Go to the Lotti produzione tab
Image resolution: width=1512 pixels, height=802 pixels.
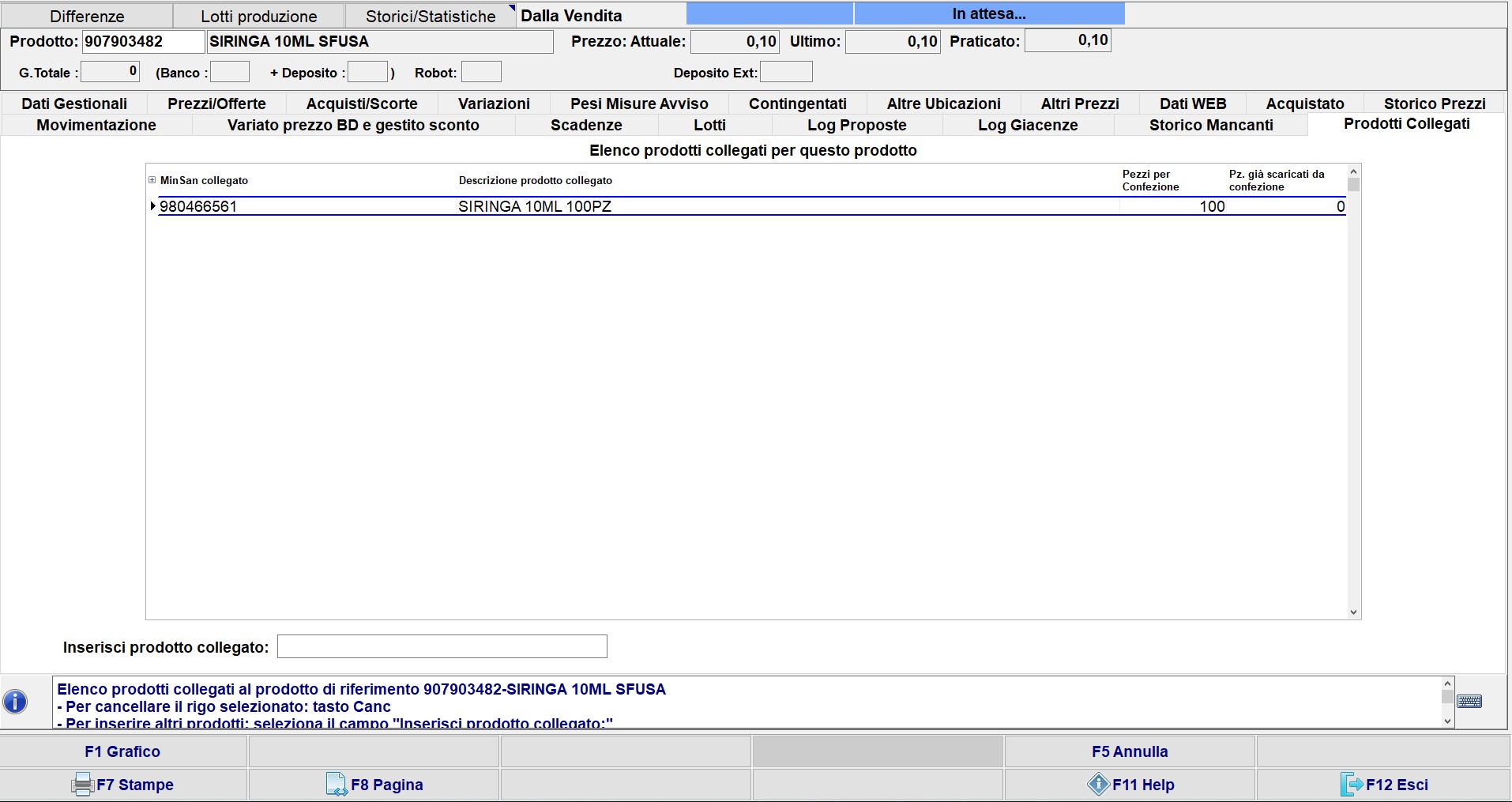[x=258, y=17]
